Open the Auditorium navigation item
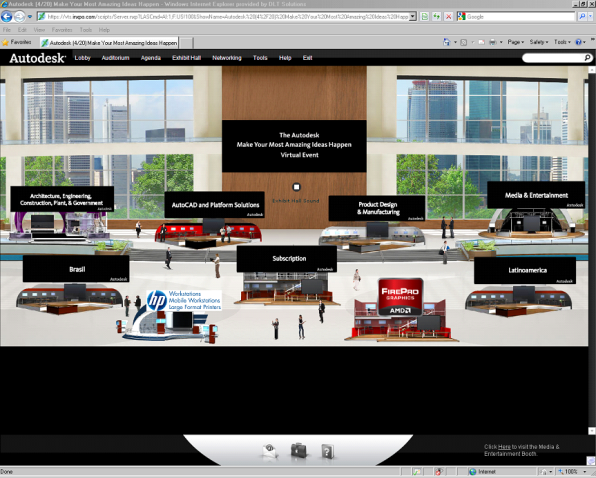 116,58
